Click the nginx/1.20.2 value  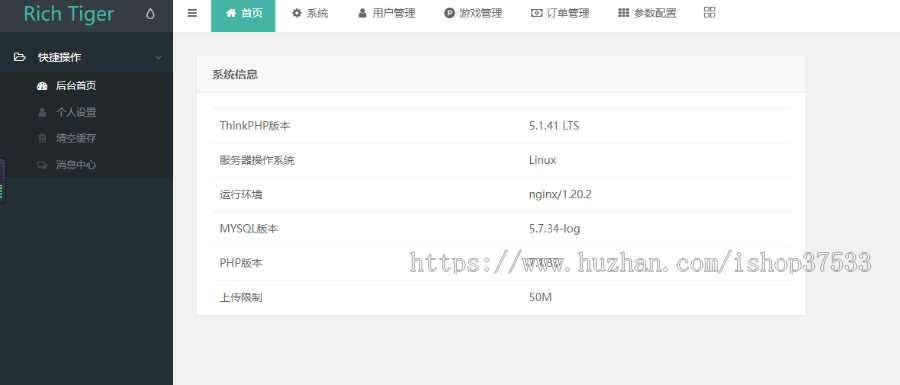(x=560, y=195)
